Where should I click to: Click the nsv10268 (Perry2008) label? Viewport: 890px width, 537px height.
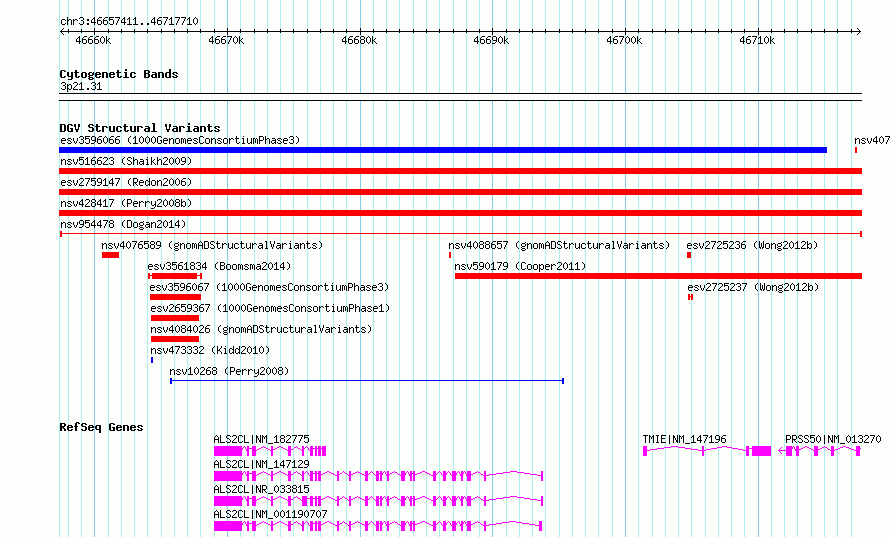(229, 371)
